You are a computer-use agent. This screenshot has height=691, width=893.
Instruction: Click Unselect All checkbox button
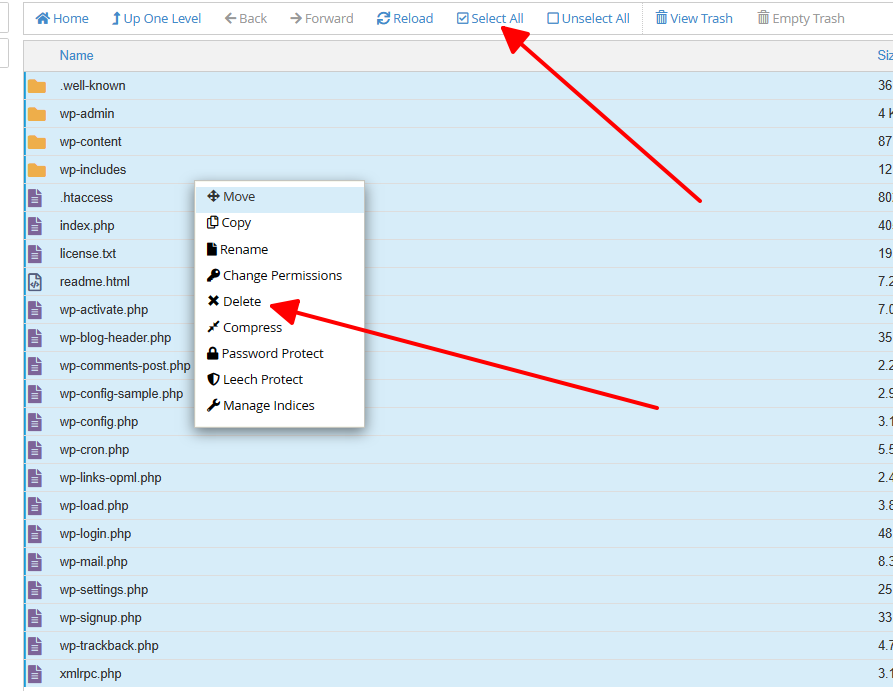click(x=588, y=18)
